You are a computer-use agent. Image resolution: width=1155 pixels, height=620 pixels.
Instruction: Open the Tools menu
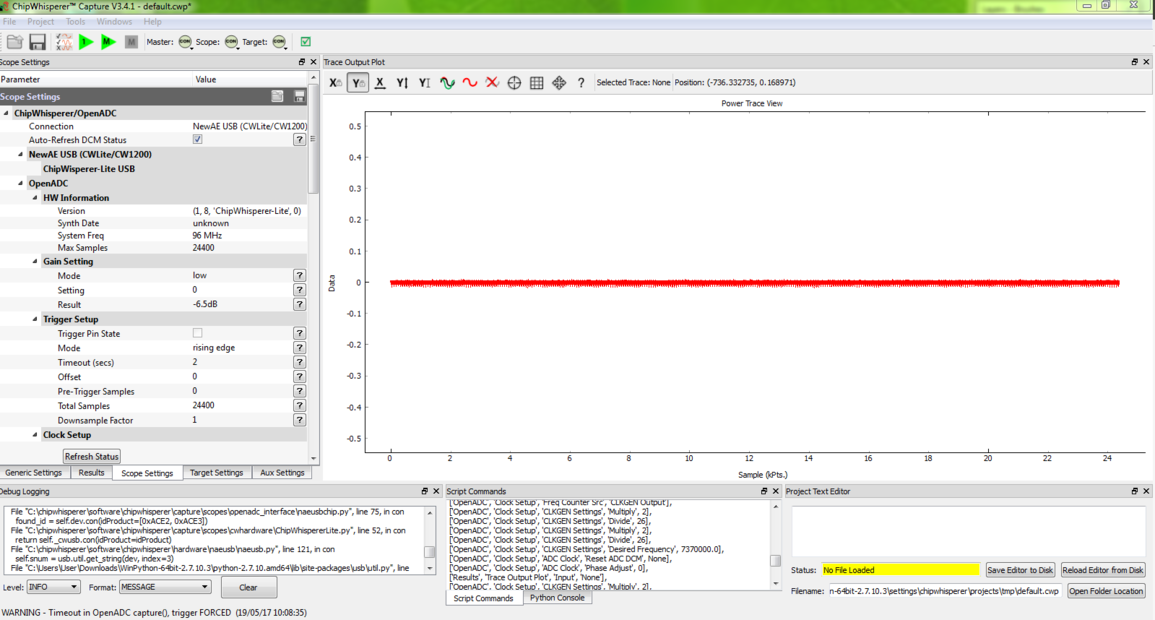75,21
